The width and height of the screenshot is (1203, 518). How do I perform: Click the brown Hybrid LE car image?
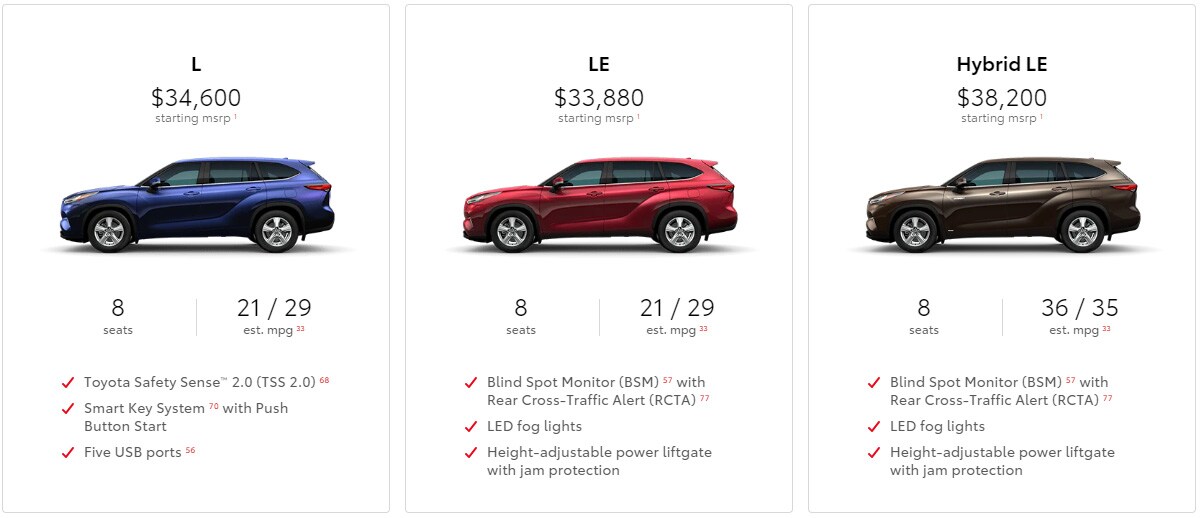[x=1002, y=205]
